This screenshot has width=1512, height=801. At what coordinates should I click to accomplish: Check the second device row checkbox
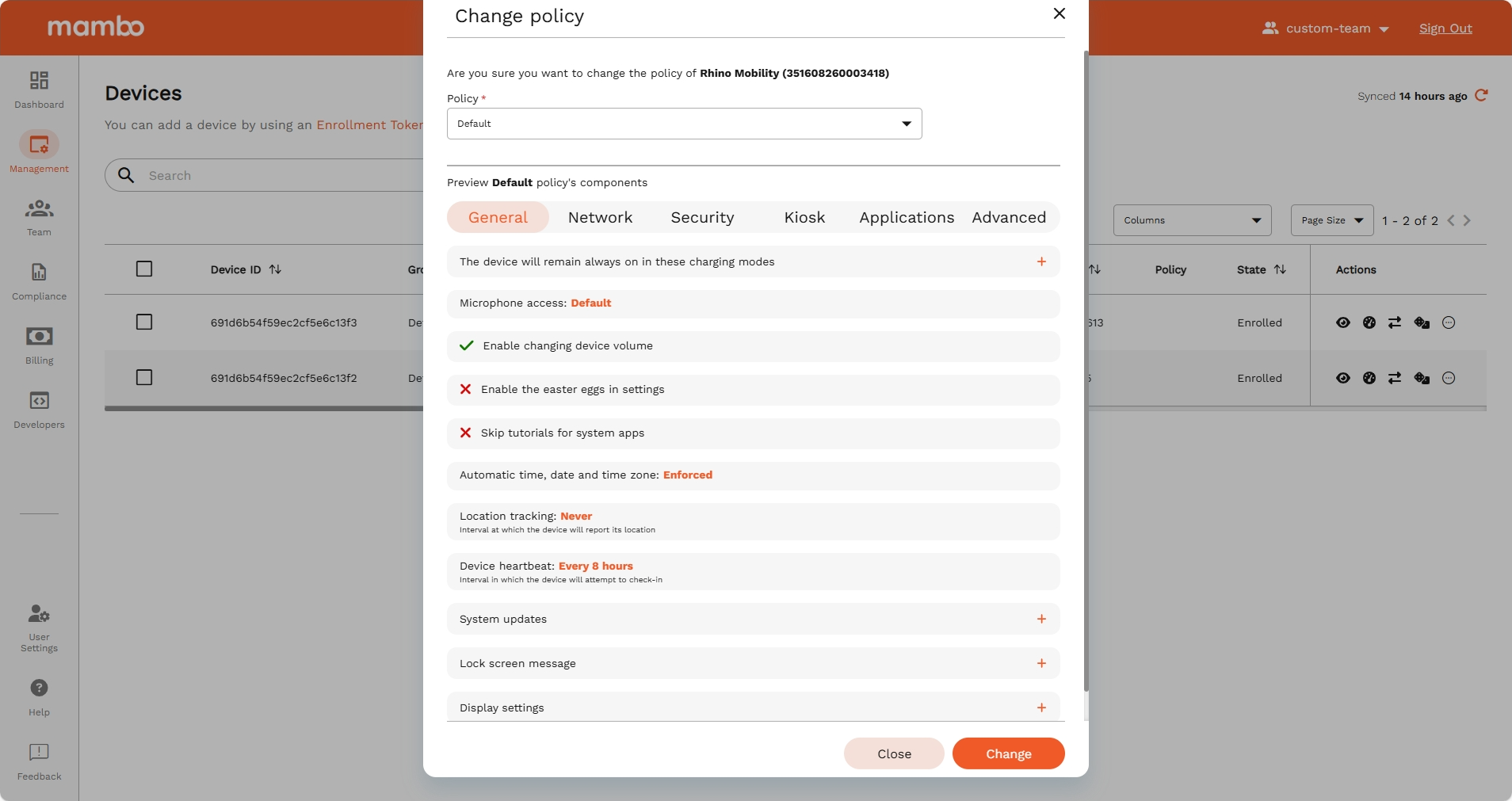coord(144,377)
